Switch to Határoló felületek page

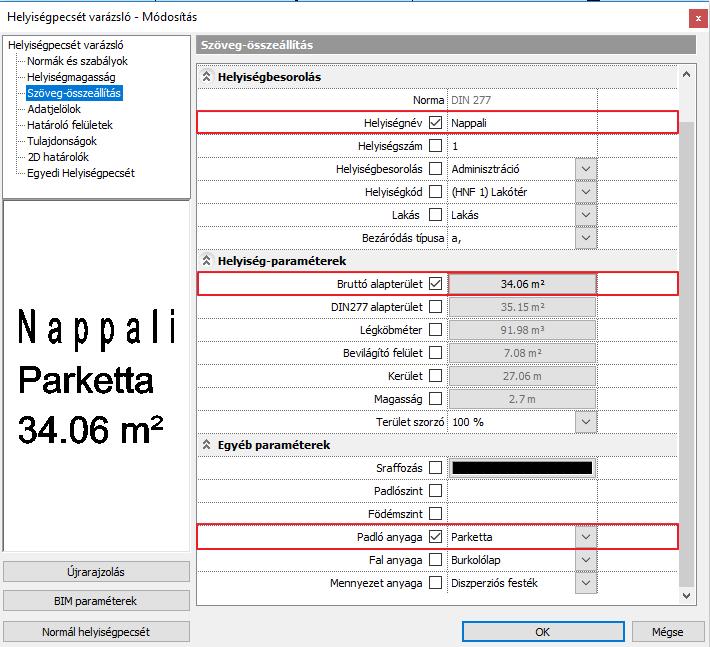[70, 125]
